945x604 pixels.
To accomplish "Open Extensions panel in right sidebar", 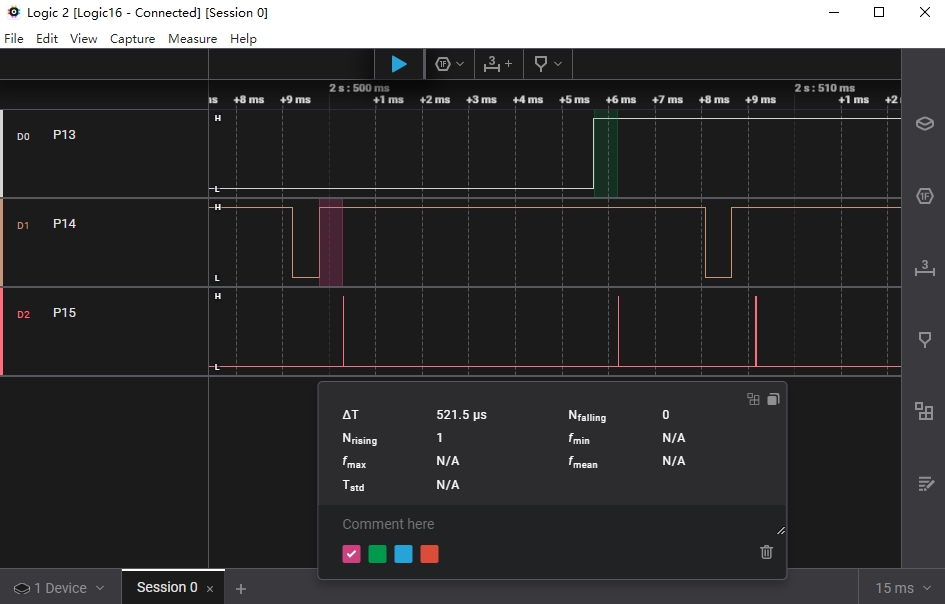I will pyautogui.click(x=925, y=411).
